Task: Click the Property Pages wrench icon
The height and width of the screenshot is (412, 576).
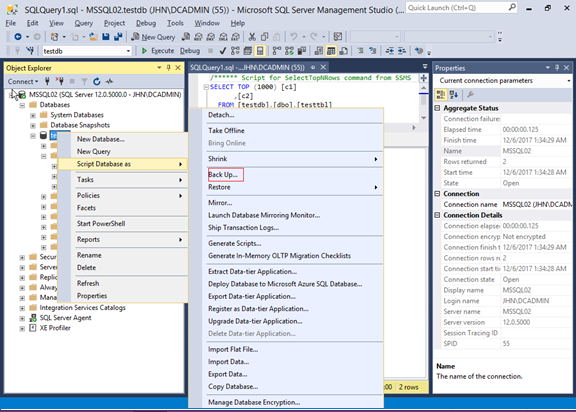Action: (x=470, y=95)
